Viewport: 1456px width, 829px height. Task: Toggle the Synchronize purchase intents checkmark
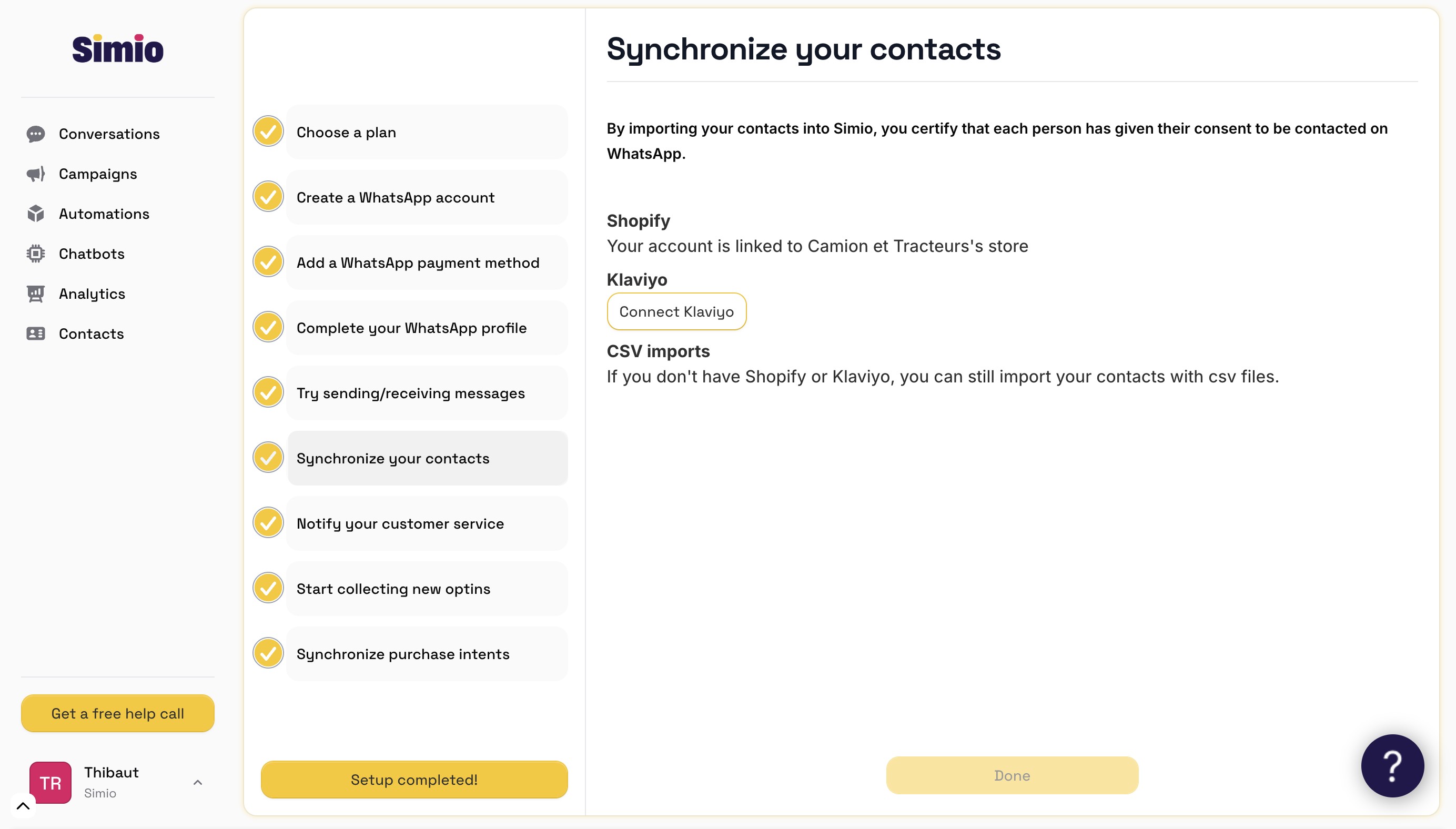point(268,653)
